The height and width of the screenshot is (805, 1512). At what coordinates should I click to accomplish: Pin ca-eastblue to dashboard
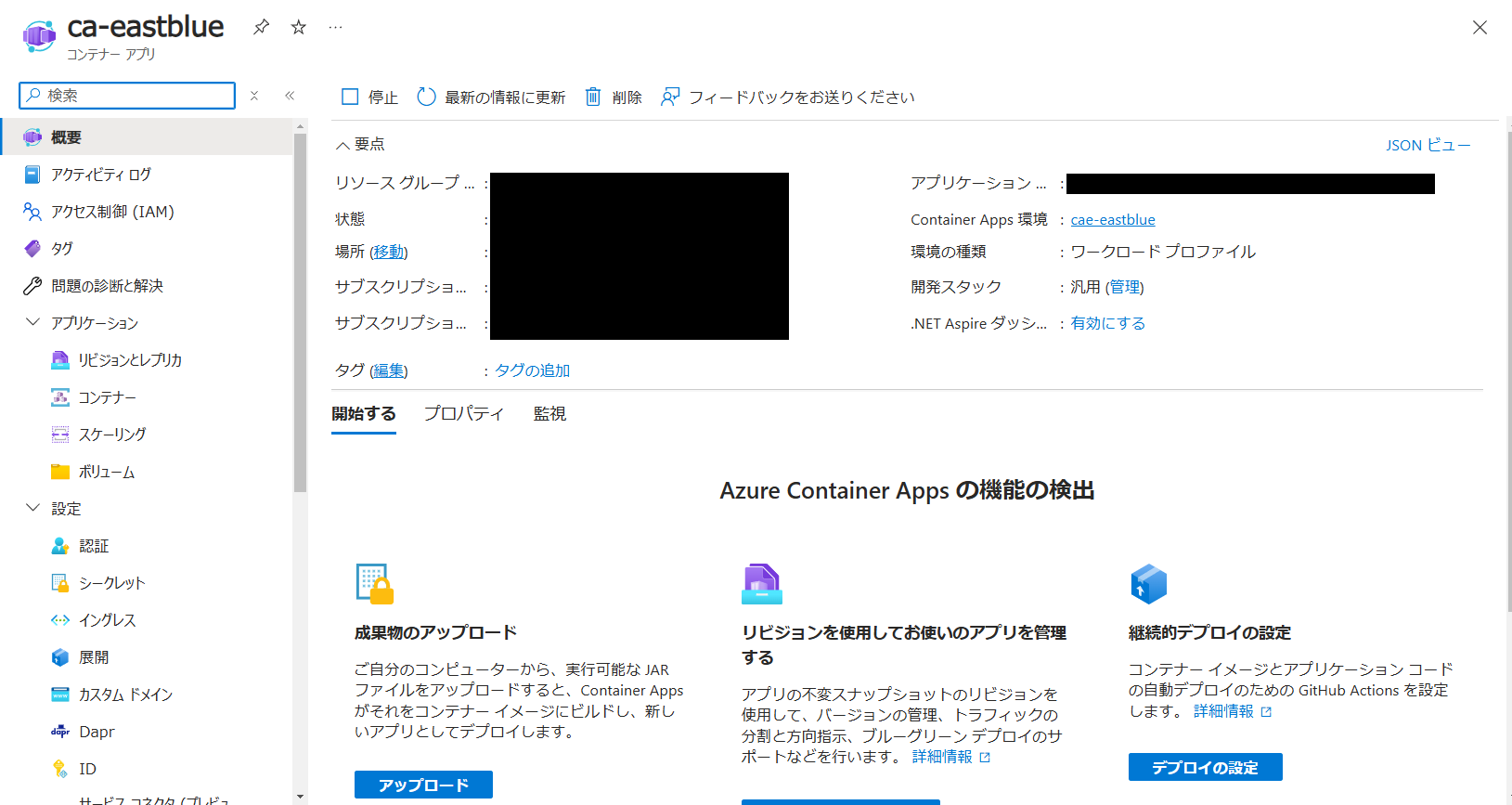tap(262, 27)
